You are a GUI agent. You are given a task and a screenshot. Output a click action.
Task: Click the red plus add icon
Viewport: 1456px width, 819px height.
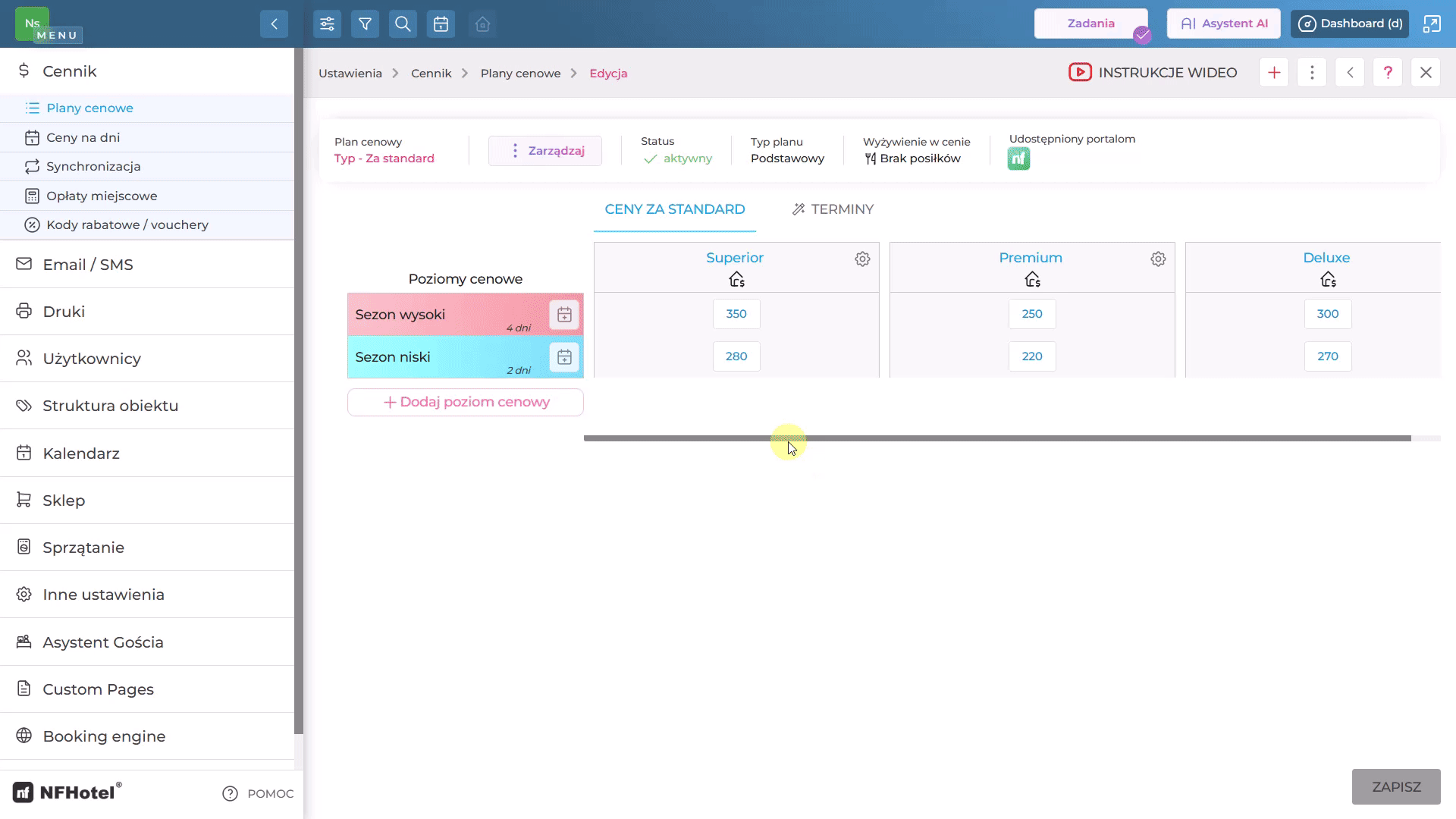click(1274, 73)
